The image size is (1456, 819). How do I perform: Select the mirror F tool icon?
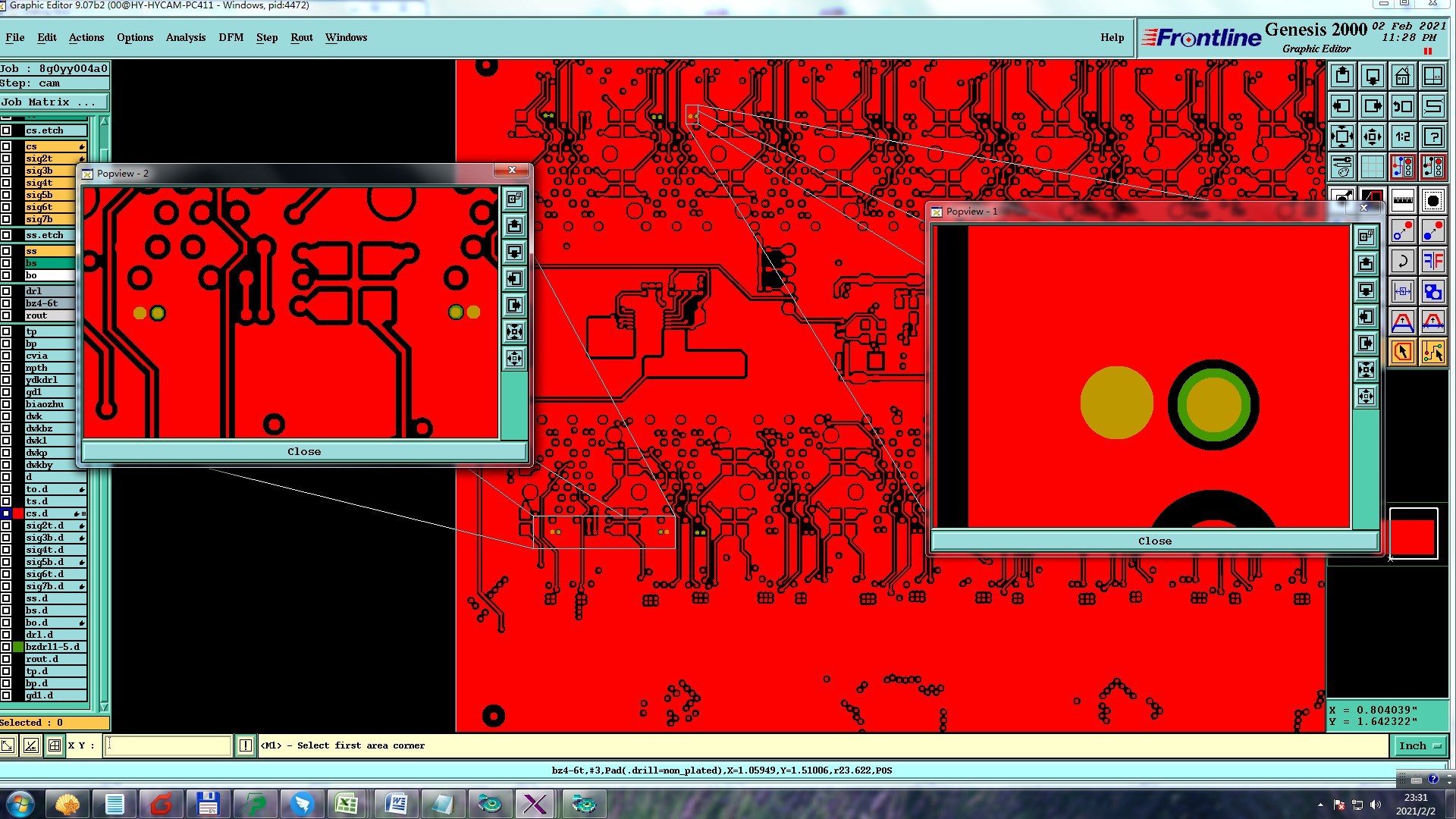click(x=1432, y=262)
